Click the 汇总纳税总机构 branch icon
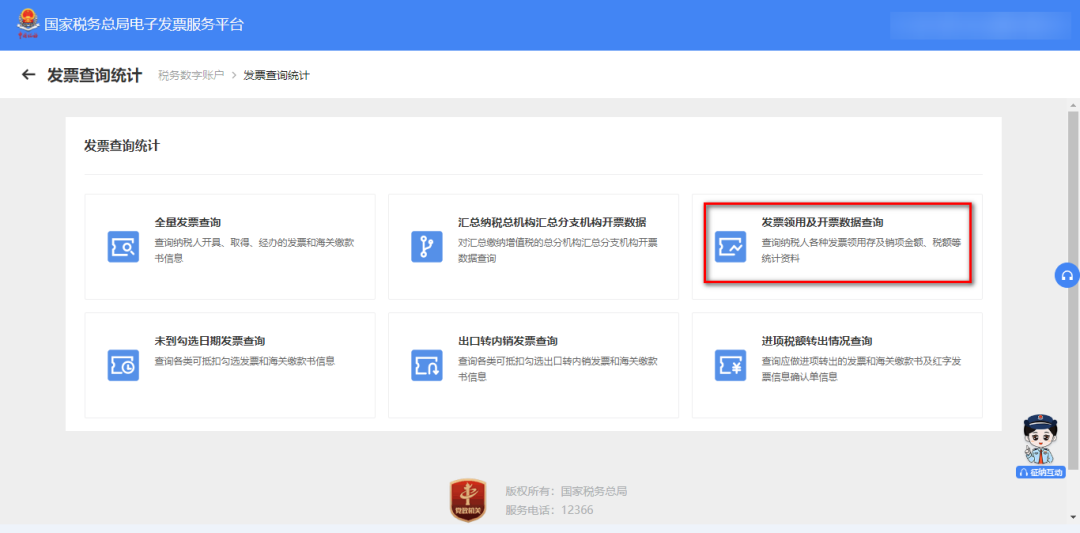This screenshot has height=533, width=1080. [x=427, y=247]
